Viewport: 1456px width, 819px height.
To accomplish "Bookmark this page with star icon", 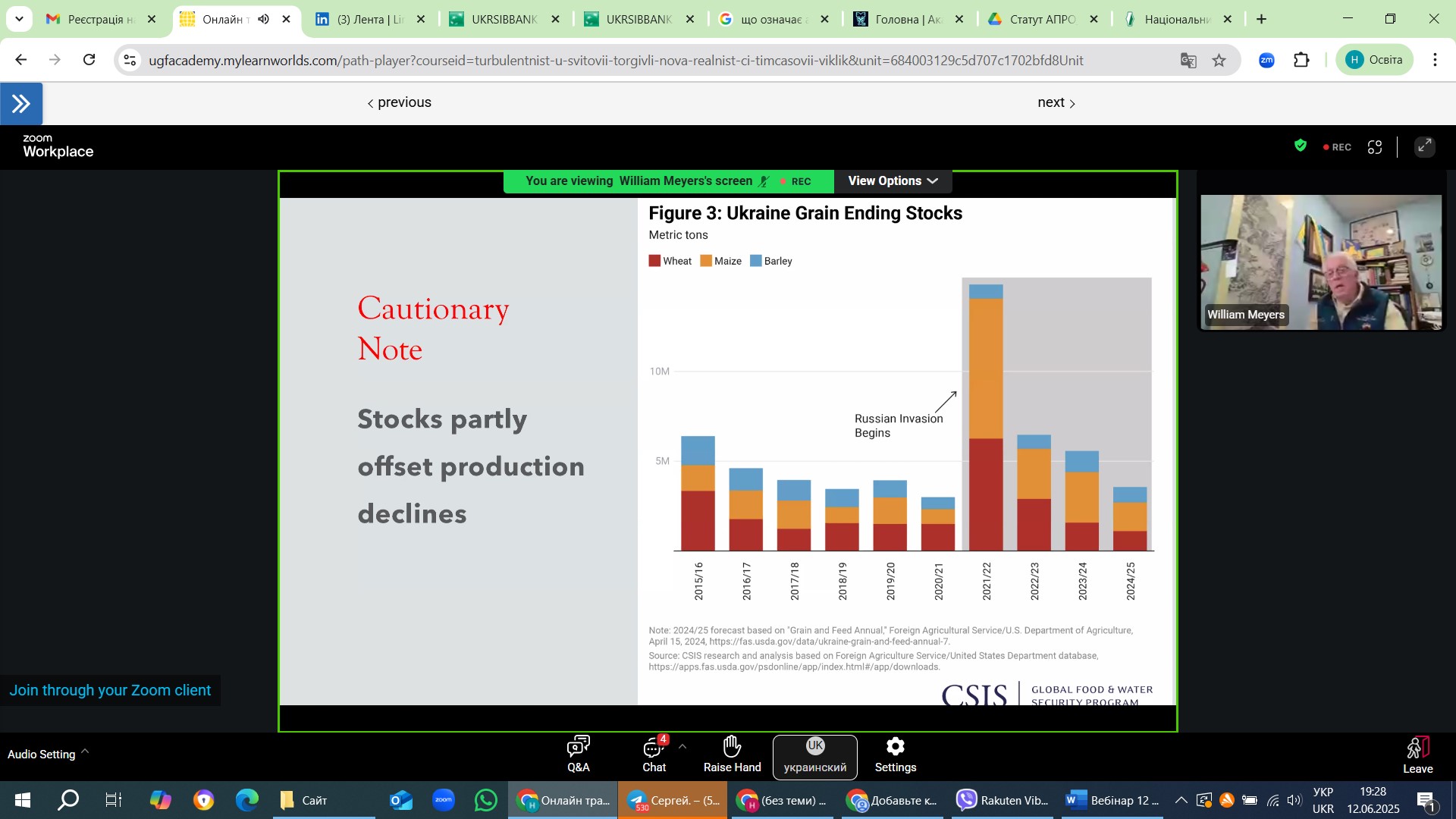I will [x=1219, y=61].
